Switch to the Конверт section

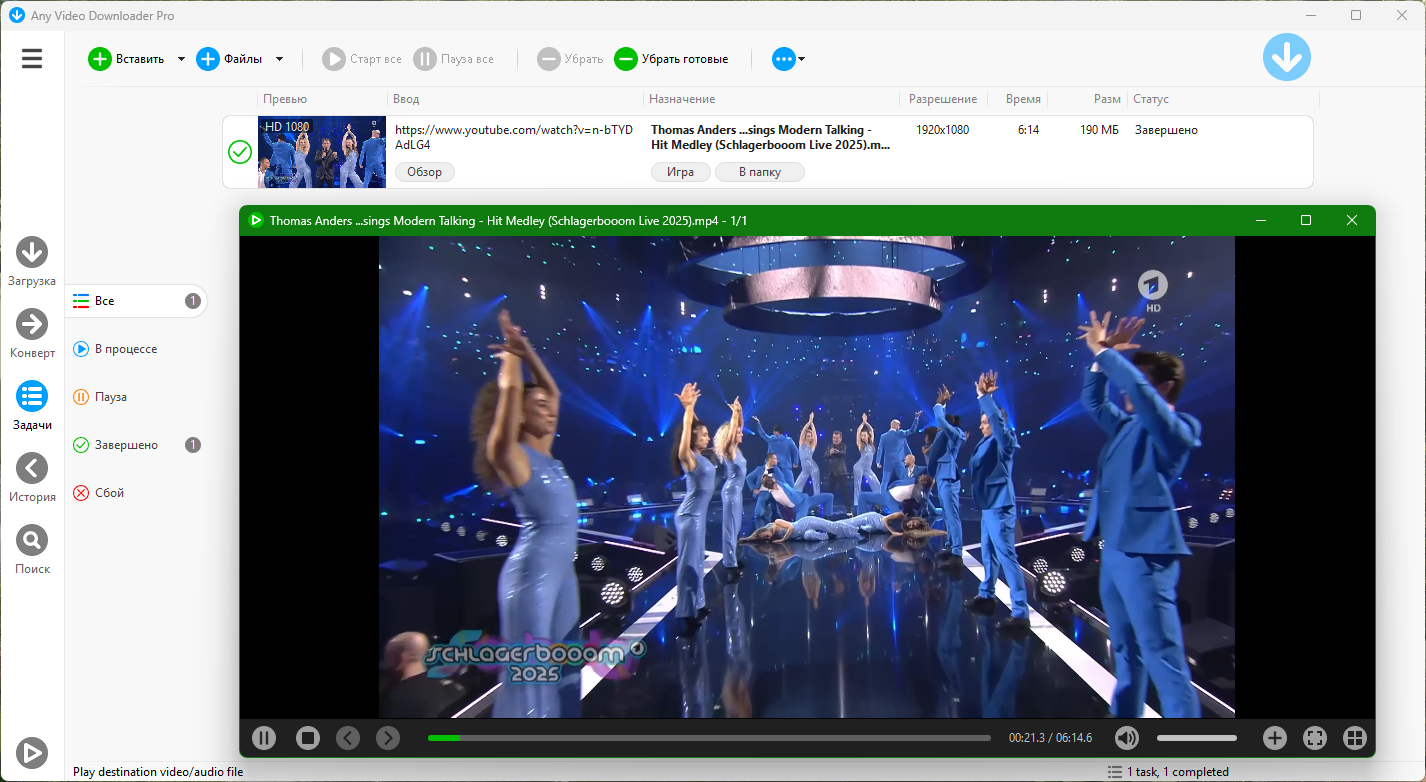click(x=32, y=333)
